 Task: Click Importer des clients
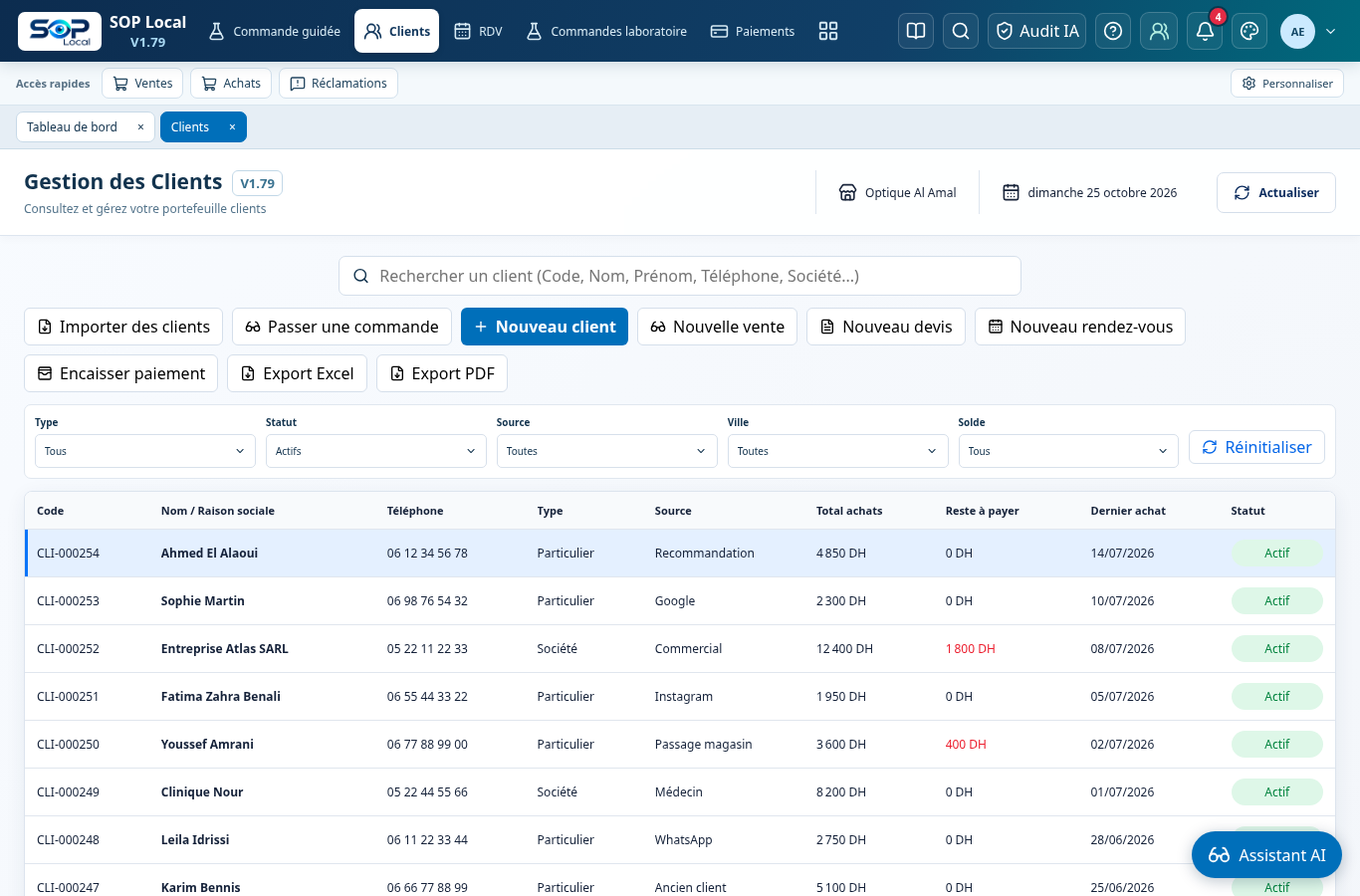(x=123, y=327)
